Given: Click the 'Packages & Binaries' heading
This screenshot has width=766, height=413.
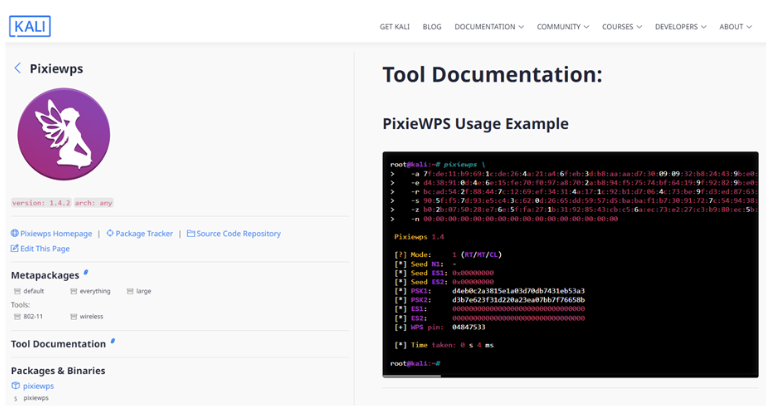Looking at the screenshot, I should pyautogui.click(x=58, y=370).
